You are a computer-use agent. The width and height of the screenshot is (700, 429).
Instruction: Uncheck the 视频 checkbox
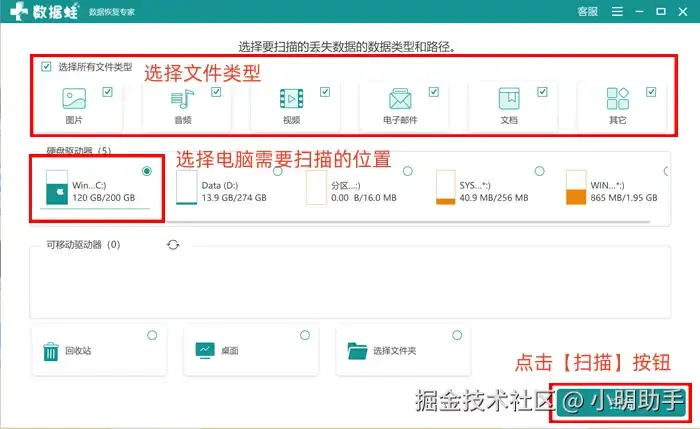click(x=325, y=92)
